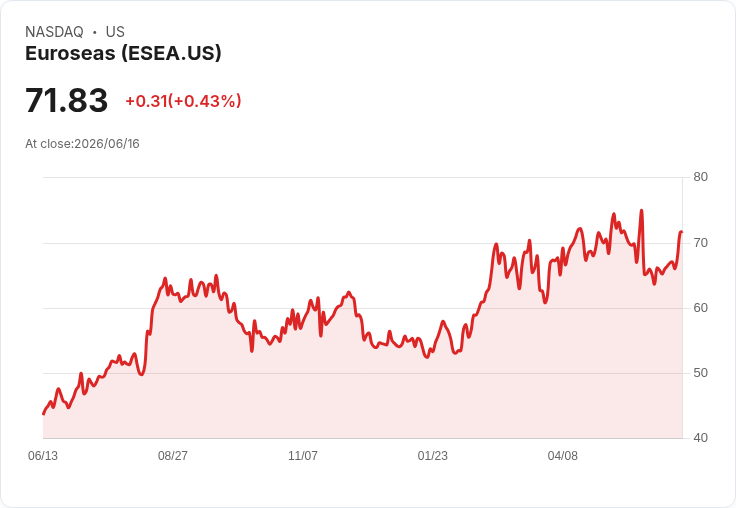Click the 04/08 date axis label

tap(562, 455)
